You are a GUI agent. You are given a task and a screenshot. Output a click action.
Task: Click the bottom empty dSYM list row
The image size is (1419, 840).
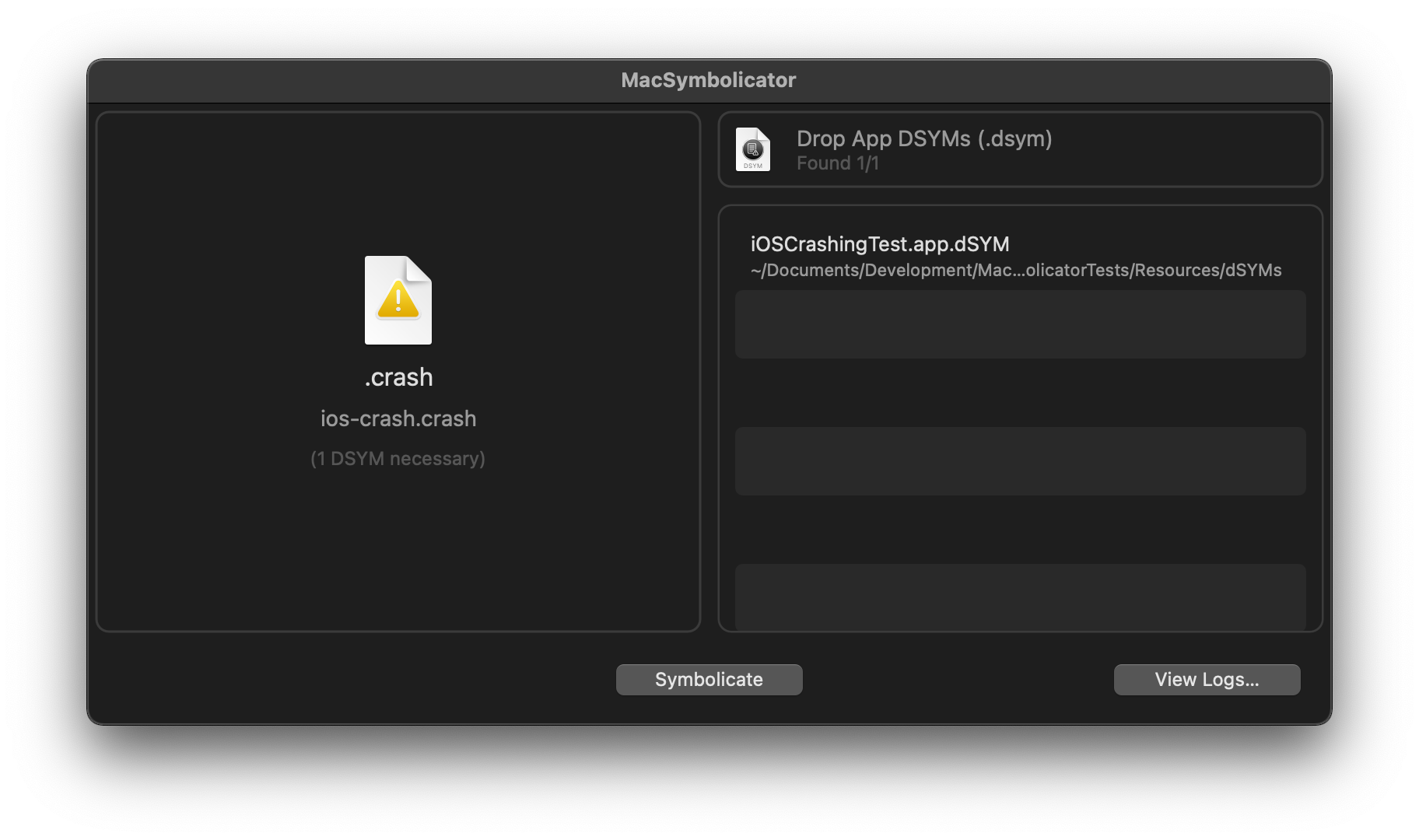[1020, 597]
